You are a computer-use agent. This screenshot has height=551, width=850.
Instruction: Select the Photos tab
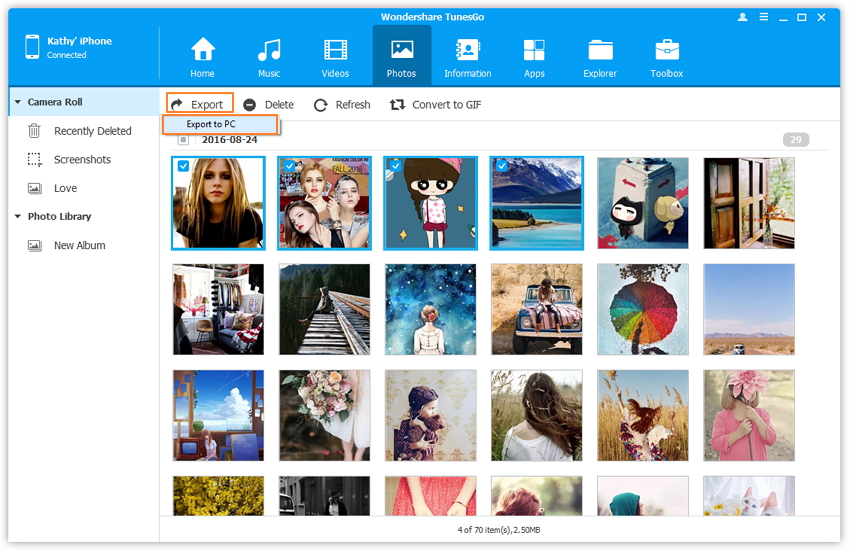(401, 56)
